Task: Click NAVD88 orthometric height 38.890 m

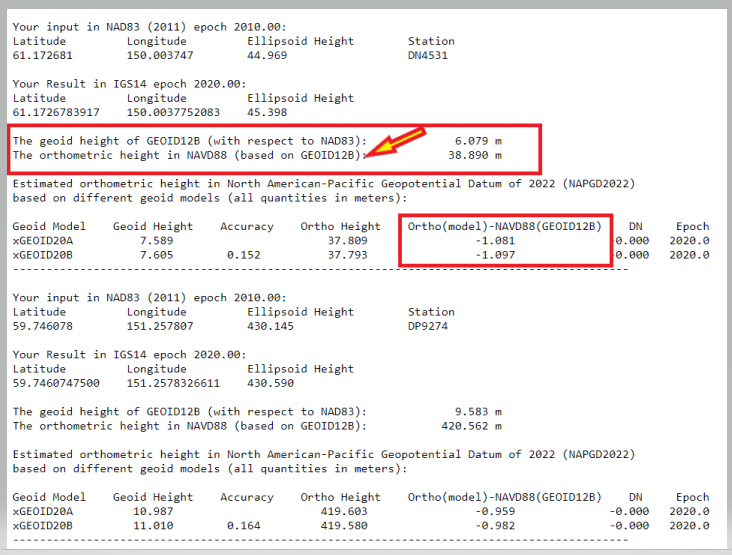Action: point(474,156)
